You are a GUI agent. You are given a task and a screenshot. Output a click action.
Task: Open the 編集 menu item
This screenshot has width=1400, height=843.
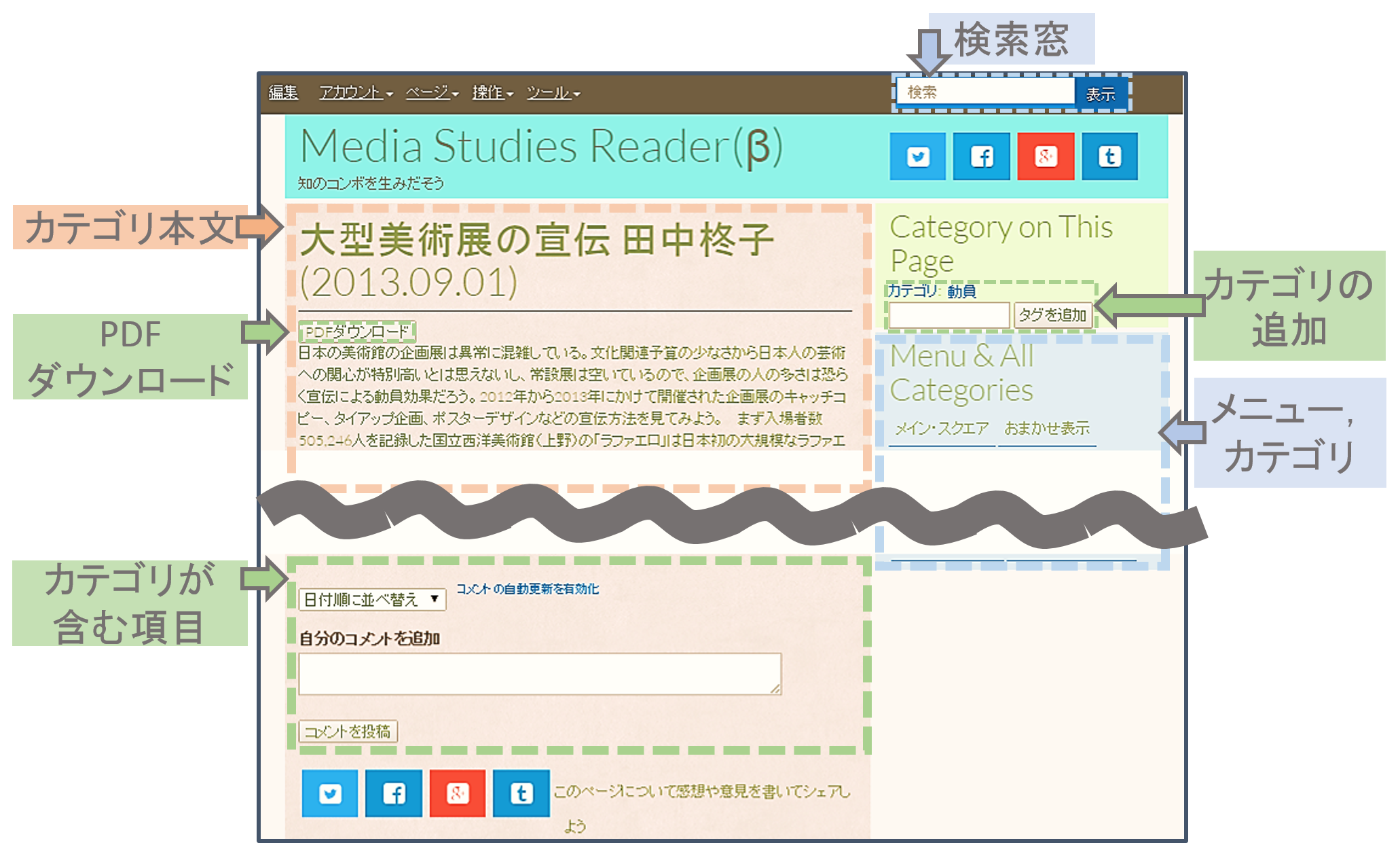[283, 92]
